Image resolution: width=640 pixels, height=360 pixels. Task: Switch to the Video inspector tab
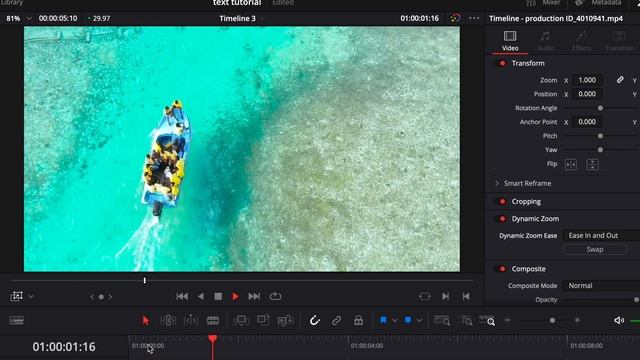click(510, 41)
